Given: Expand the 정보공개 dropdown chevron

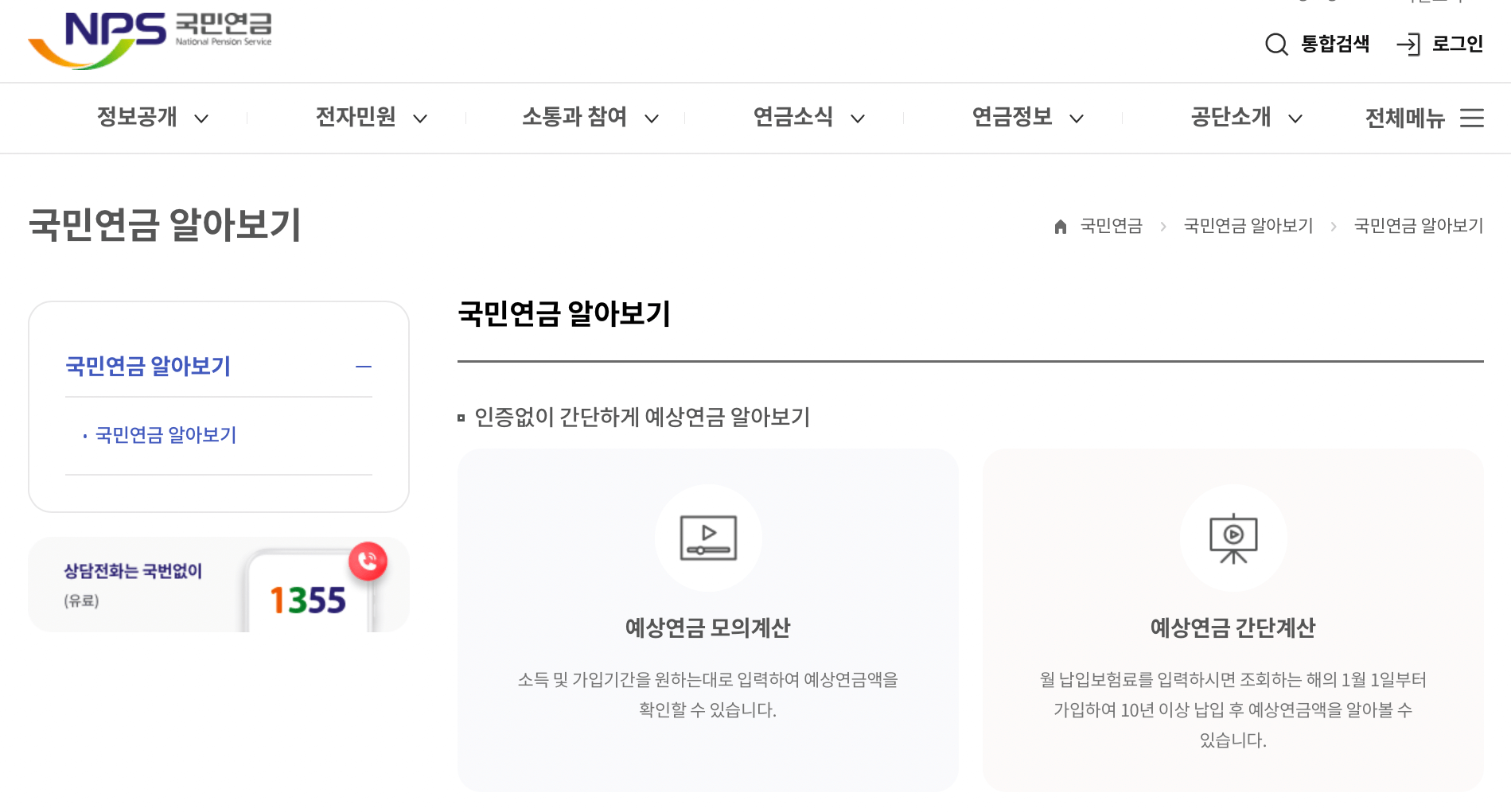Looking at the screenshot, I should coord(203,118).
